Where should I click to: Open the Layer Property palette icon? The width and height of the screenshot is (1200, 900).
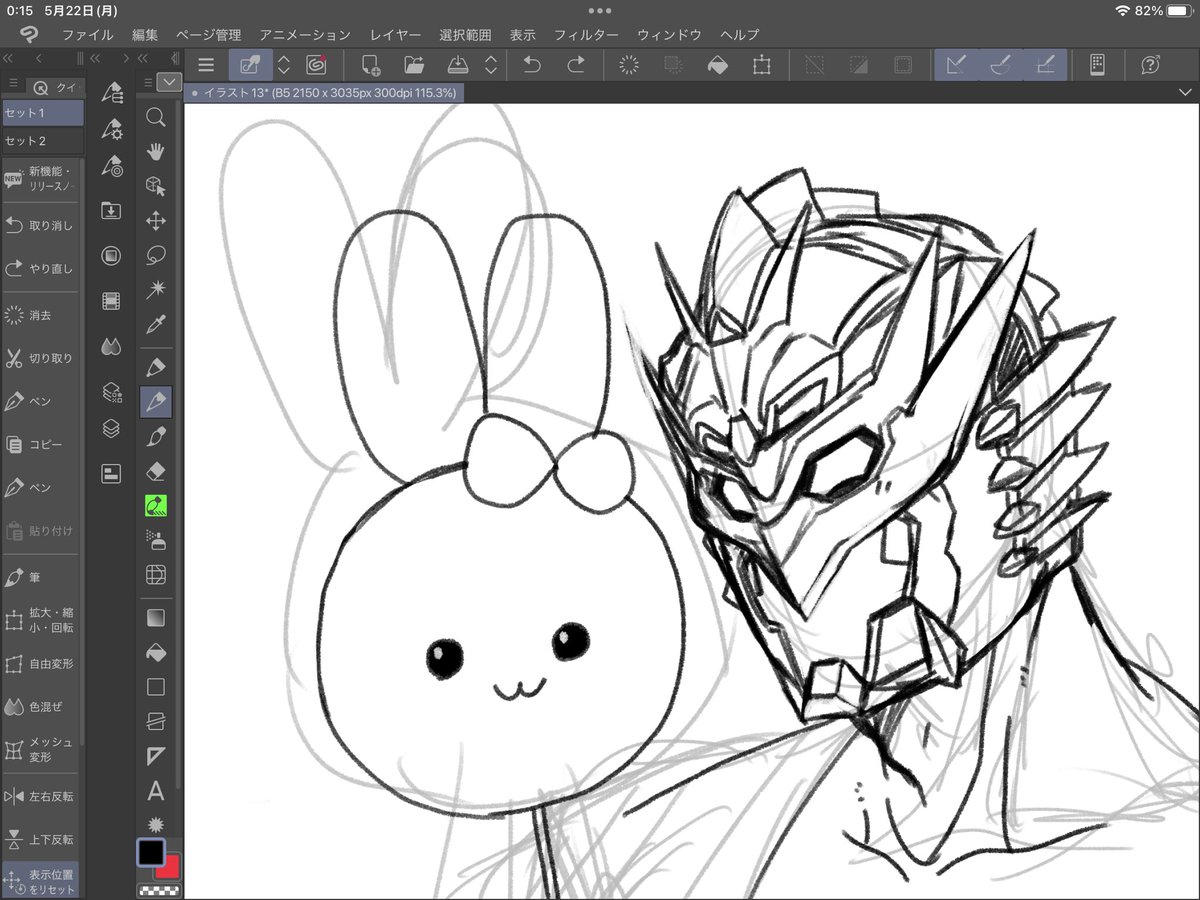tap(112, 393)
